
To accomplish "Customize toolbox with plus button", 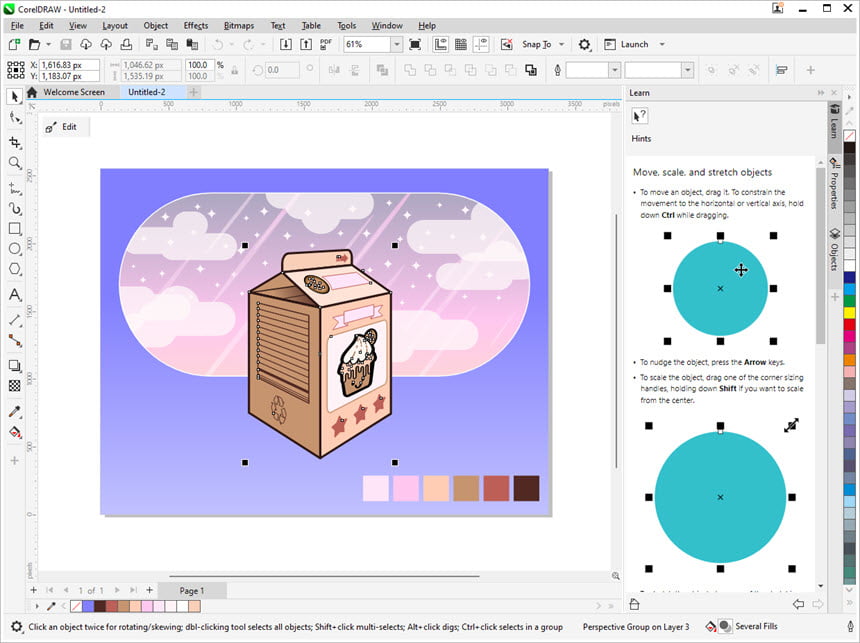I will [x=15, y=460].
